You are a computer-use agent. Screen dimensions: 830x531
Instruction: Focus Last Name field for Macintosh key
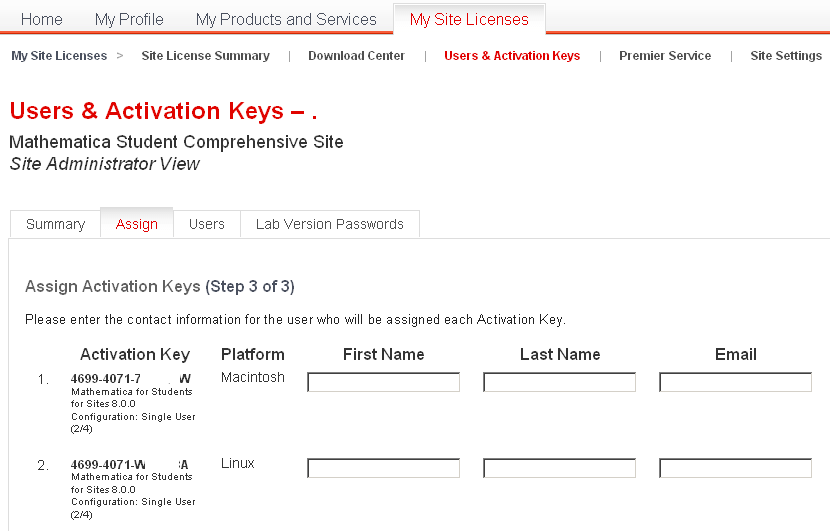click(x=559, y=382)
